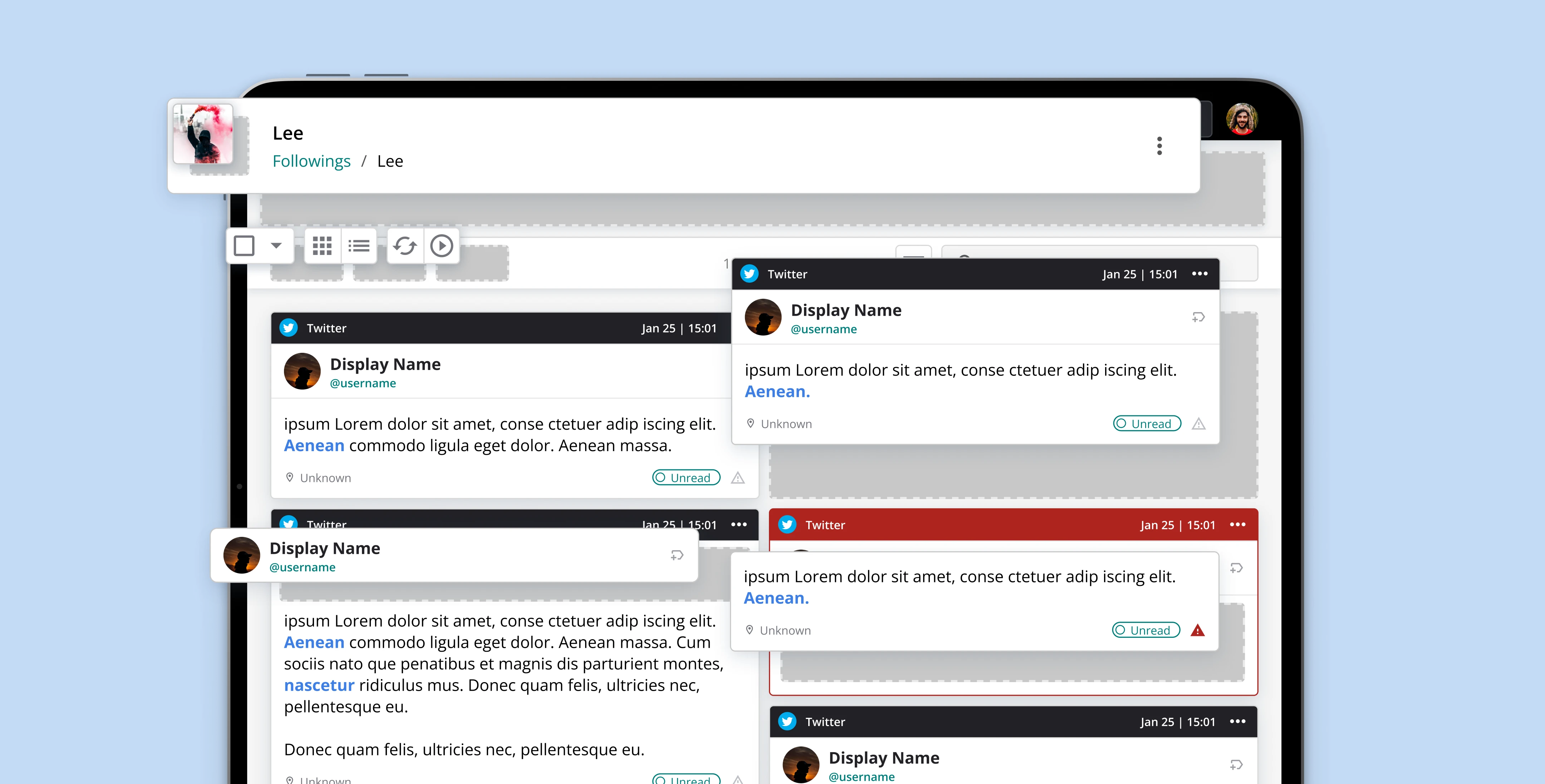
Task: Click the tag icon in the raised top-right card
Action: tap(1198, 317)
